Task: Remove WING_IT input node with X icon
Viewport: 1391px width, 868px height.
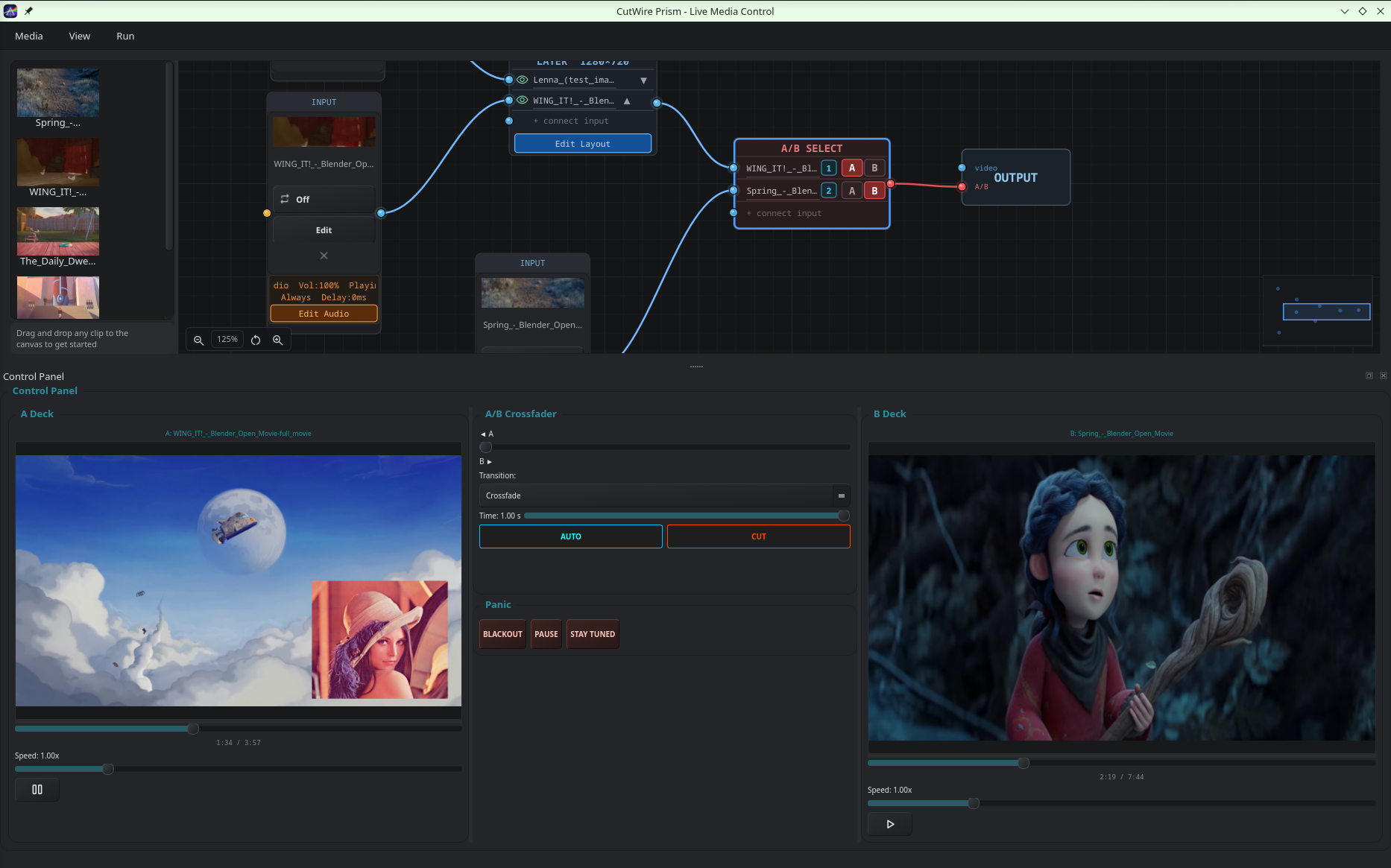Action: (x=324, y=256)
